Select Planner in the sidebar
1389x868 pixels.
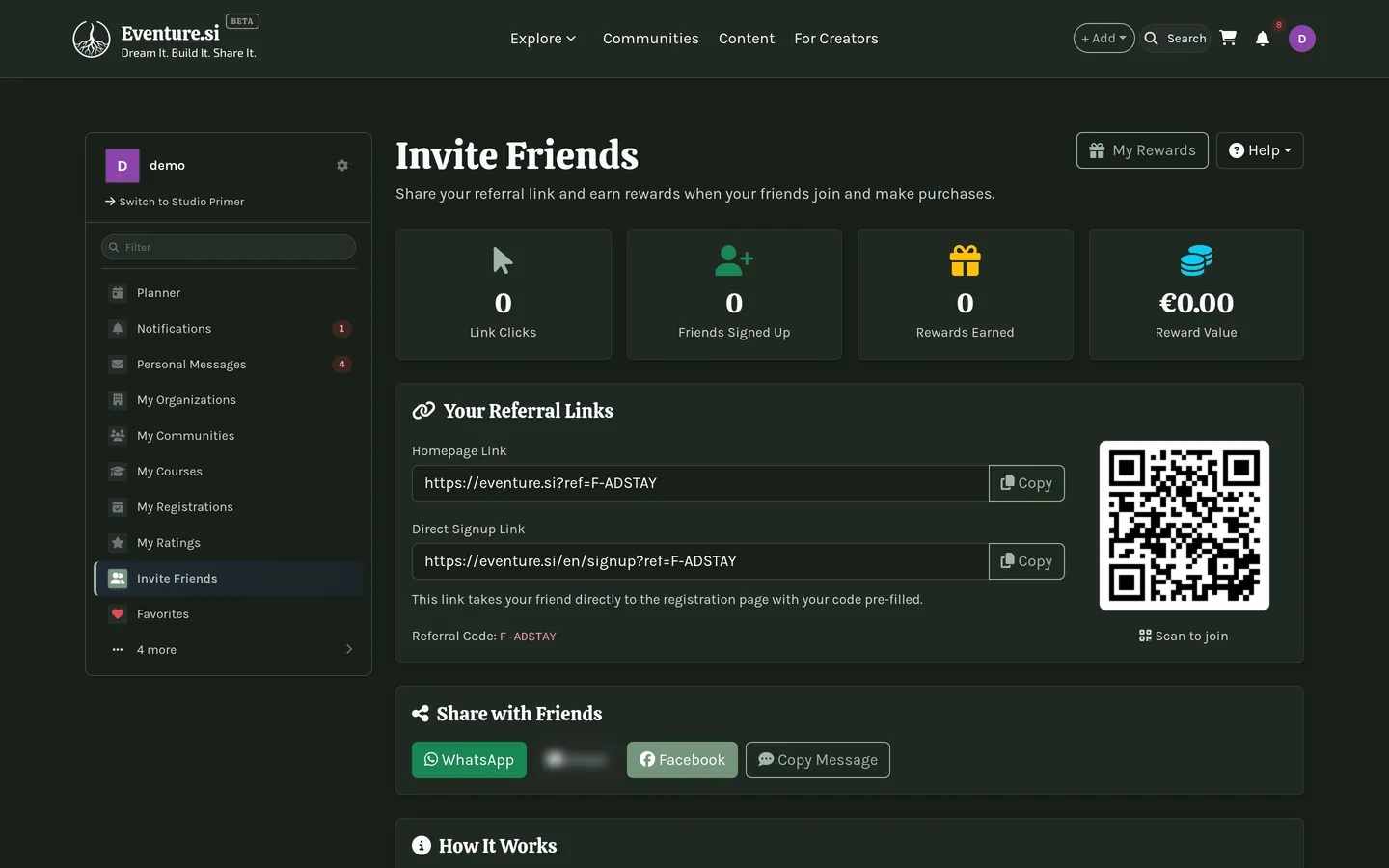[x=229, y=293]
